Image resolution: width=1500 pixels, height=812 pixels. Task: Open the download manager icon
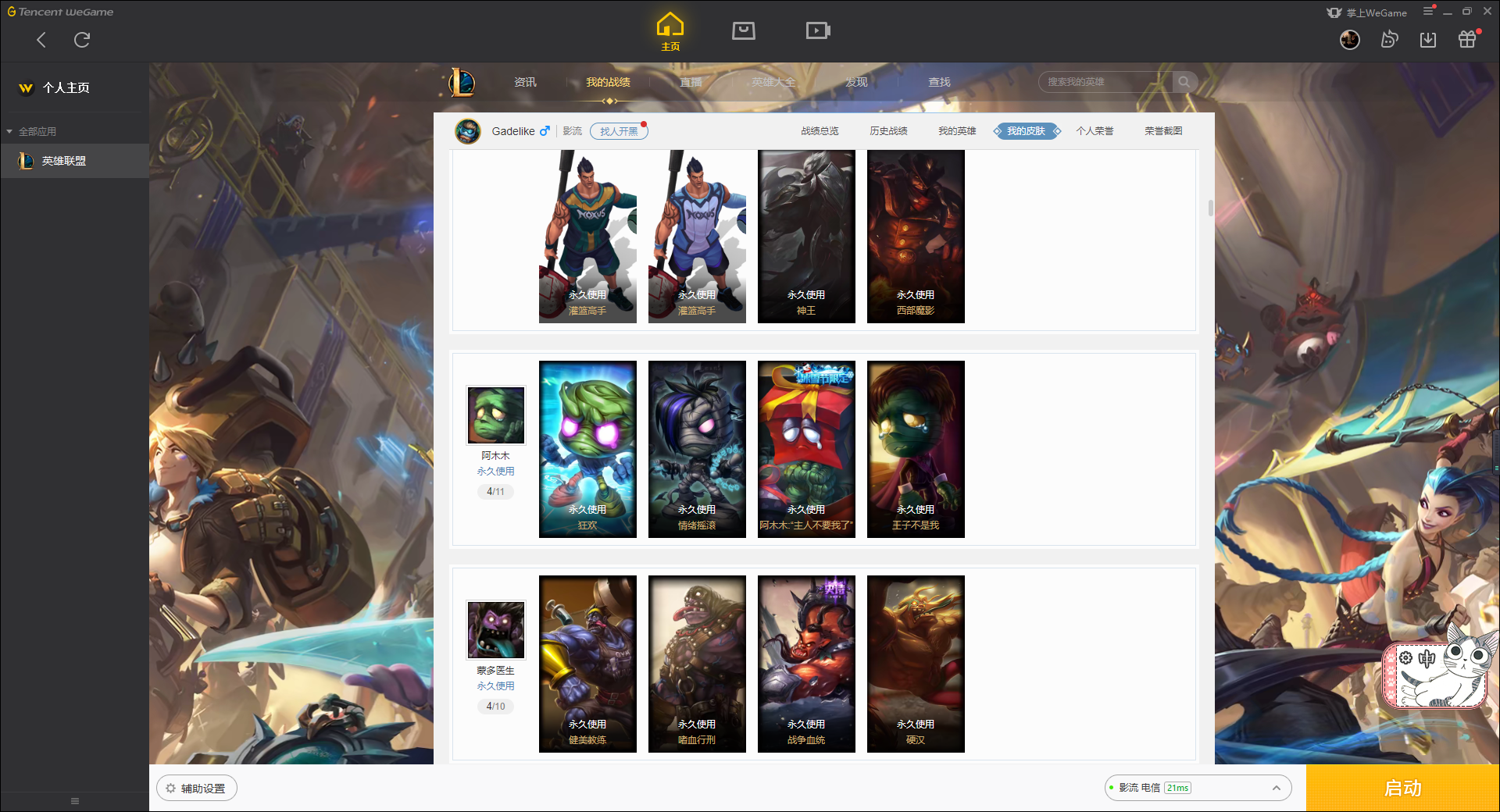1428,40
